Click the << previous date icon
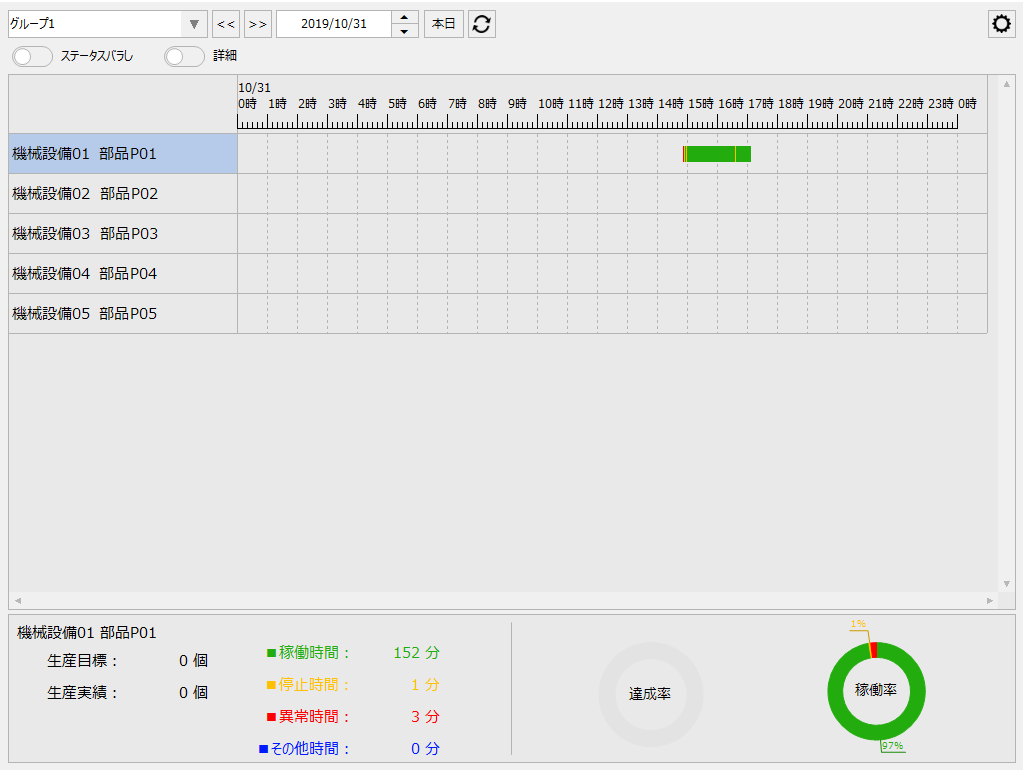 pos(226,23)
